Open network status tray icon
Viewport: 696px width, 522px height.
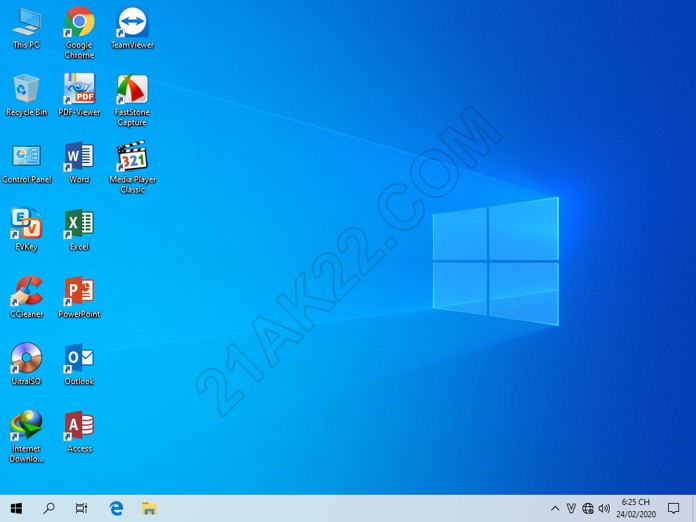[x=588, y=509]
